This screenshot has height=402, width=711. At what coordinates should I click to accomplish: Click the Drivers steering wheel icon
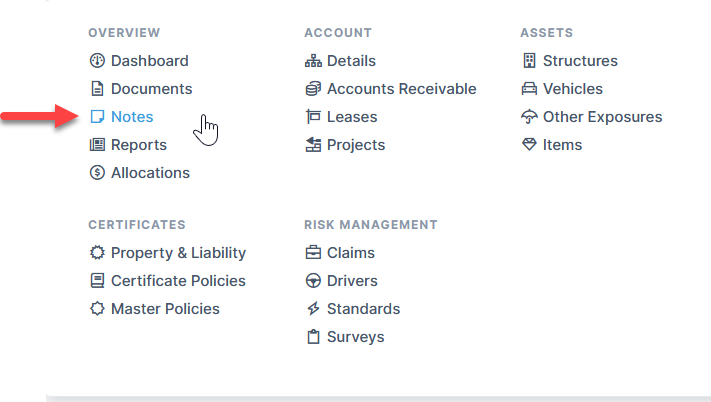coord(313,281)
